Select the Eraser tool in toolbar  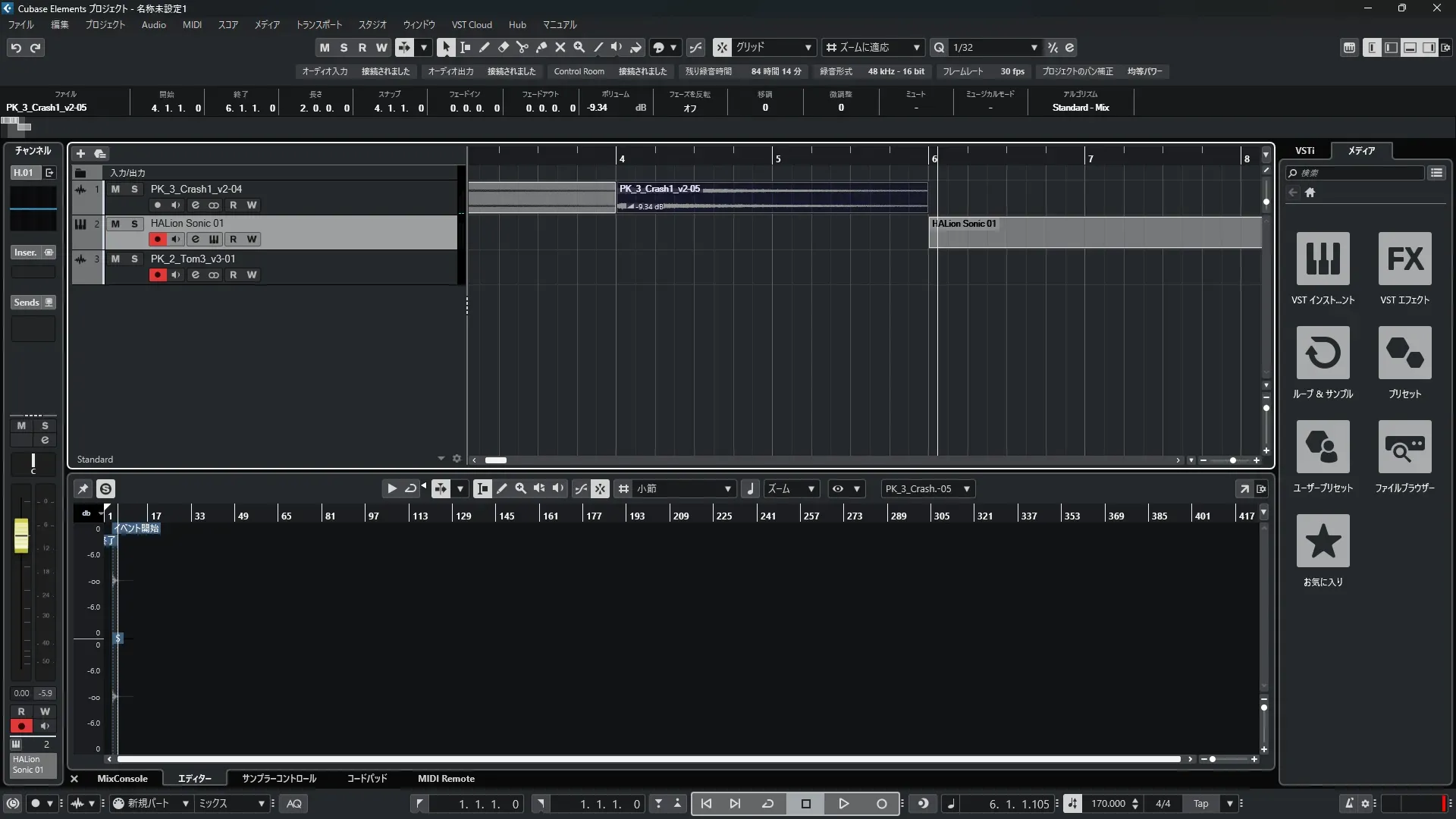coord(503,47)
